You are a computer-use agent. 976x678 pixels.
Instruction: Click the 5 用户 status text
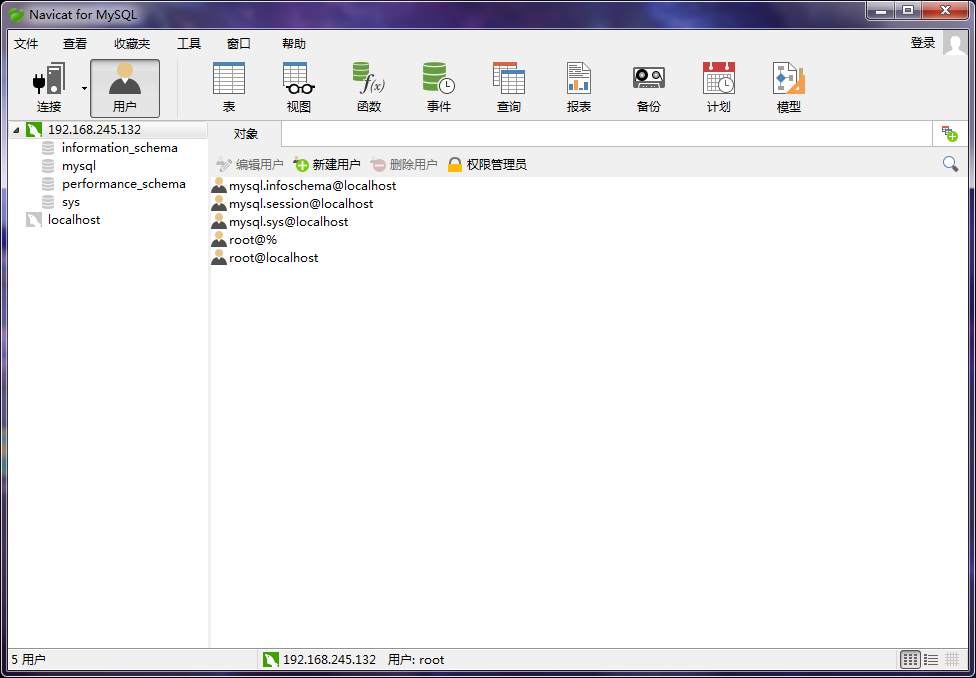pyautogui.click(x=29, y=659)
